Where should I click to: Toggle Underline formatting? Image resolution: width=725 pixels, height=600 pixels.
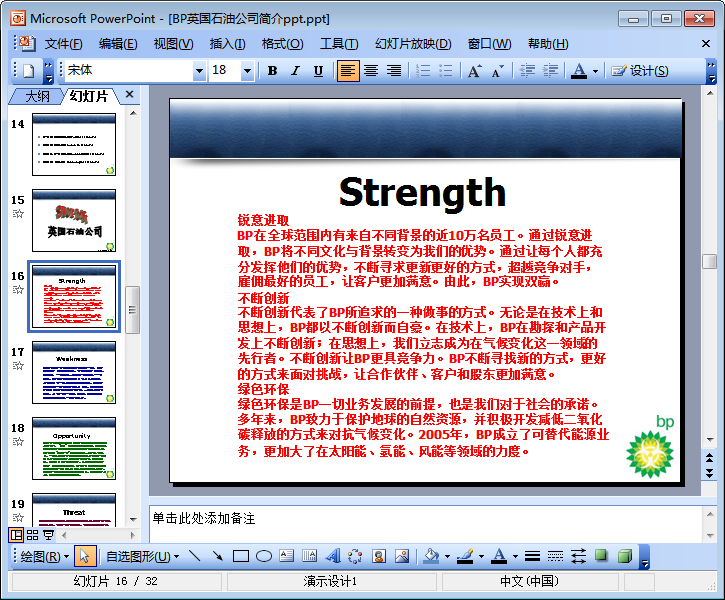tap(318, 71)
